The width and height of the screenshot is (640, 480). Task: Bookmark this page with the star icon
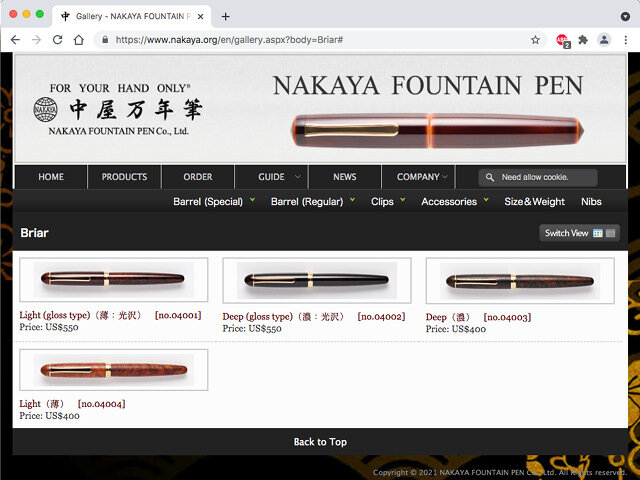[x=536, y=39]
